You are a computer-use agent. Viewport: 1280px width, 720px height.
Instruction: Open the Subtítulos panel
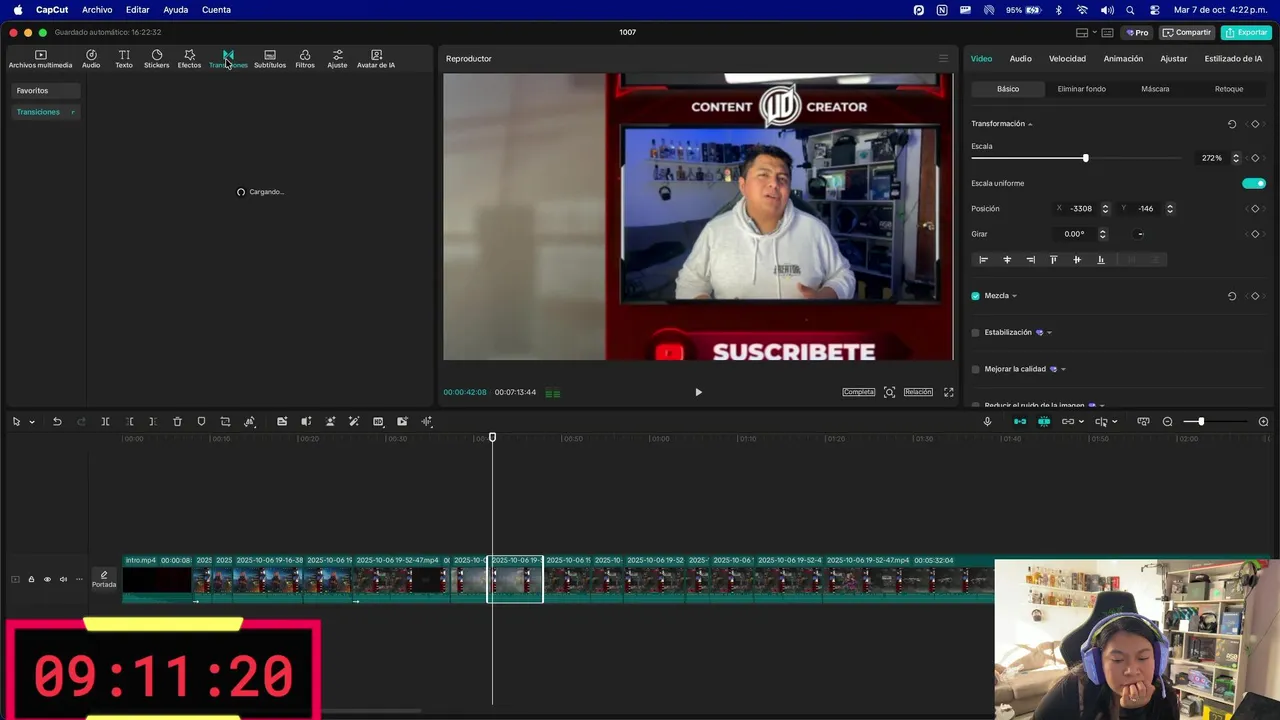270,59
